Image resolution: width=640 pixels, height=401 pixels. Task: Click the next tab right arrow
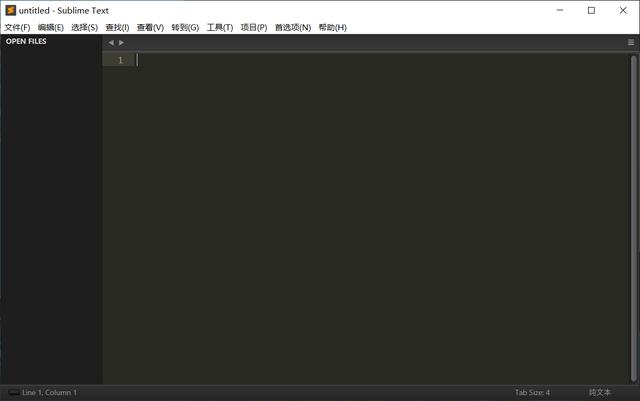coord(122,43)
